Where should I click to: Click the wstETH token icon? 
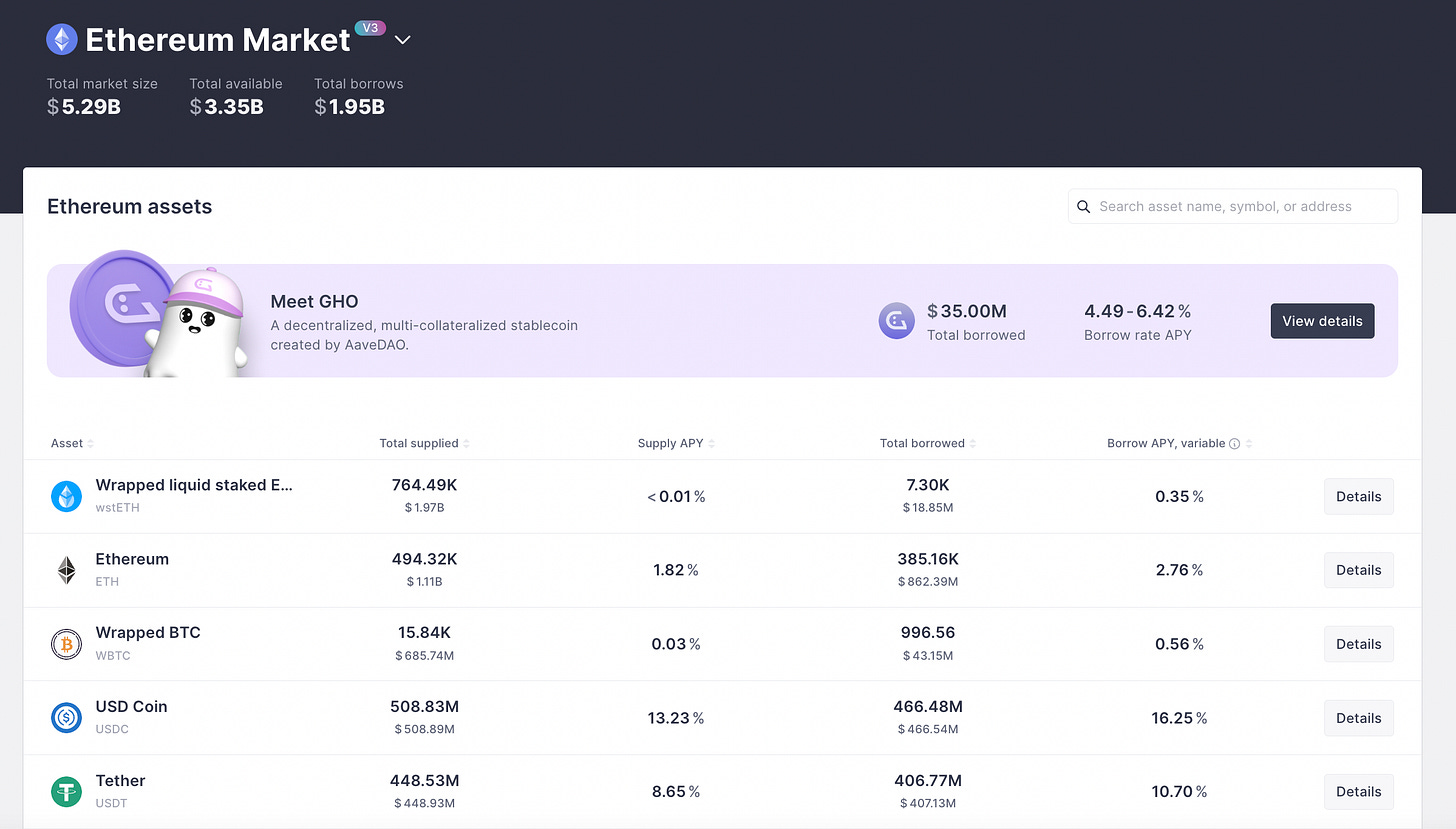point(66,496)
